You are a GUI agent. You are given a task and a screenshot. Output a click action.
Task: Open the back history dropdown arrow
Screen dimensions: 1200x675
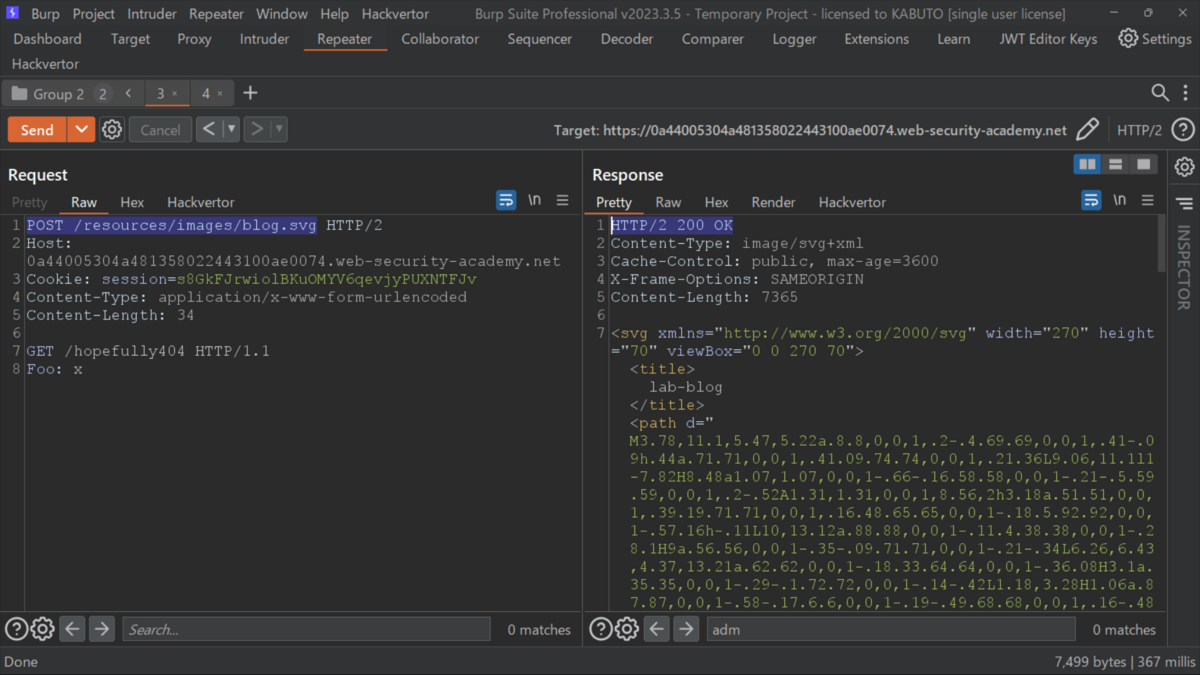pos(231,129)
